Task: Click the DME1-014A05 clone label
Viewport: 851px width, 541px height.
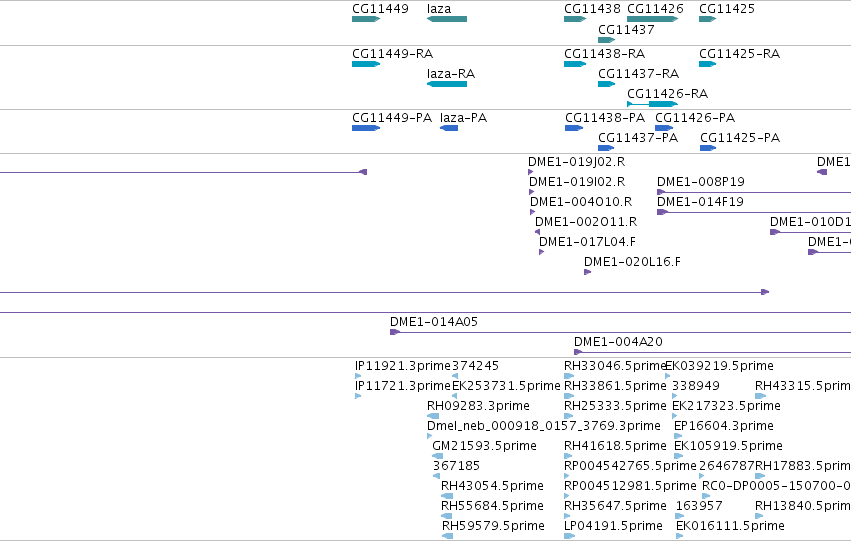Action: (x=434, y=322)
